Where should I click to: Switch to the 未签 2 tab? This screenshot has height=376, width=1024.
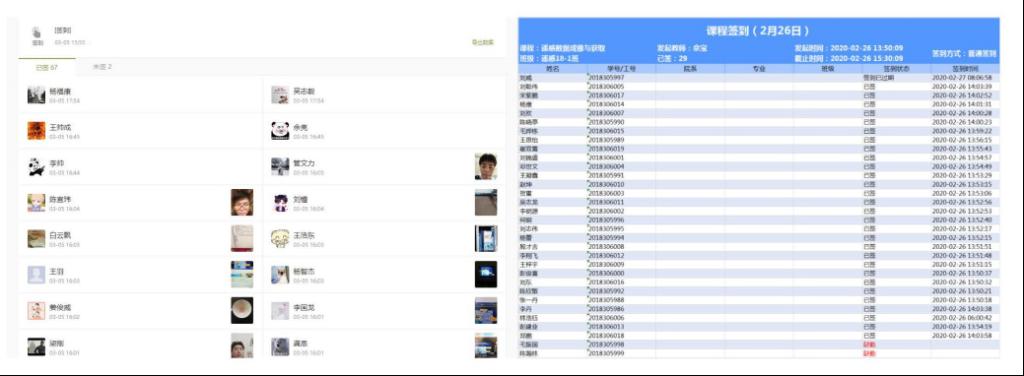tap(103, 67)
